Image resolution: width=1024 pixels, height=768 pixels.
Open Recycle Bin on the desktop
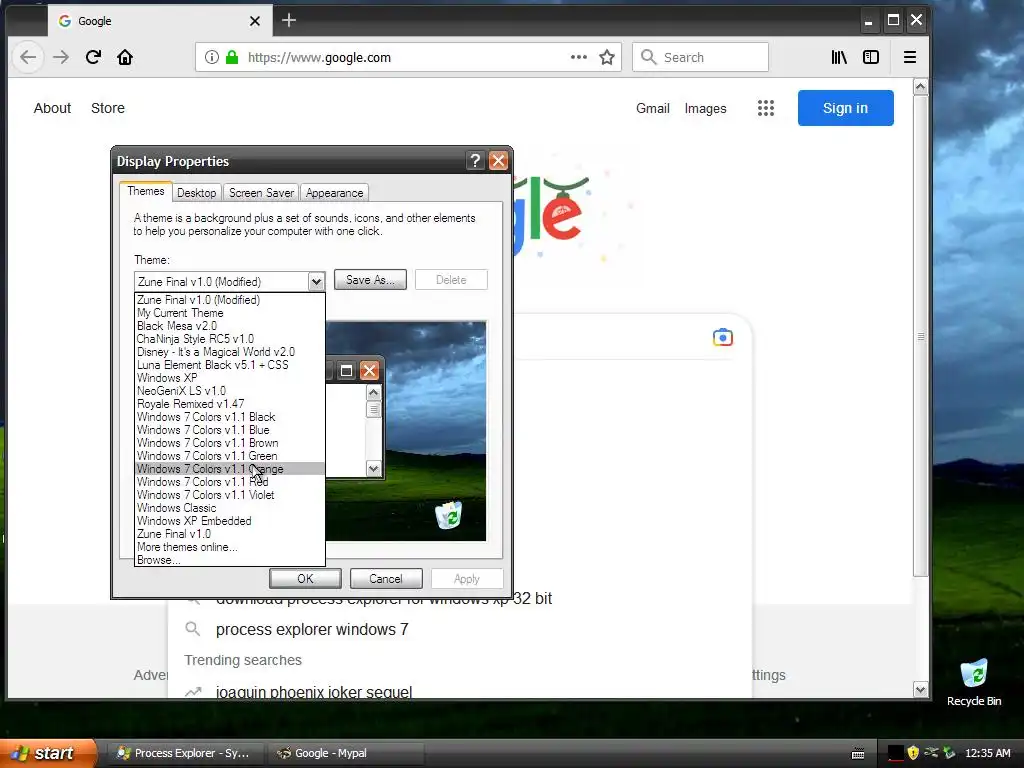(974, 682)
